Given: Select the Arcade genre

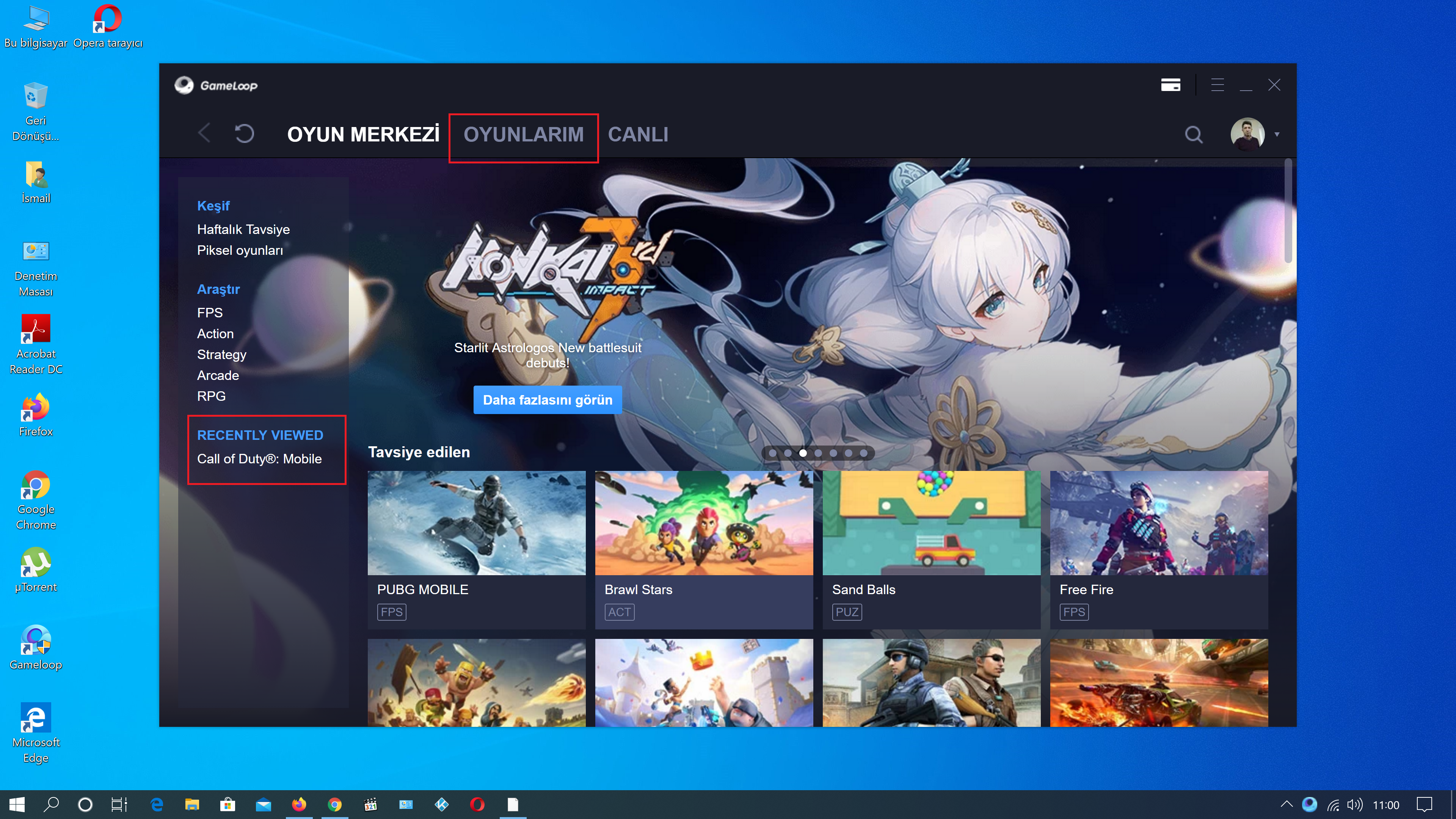Looking at the screenshot, I should [218, 375].
